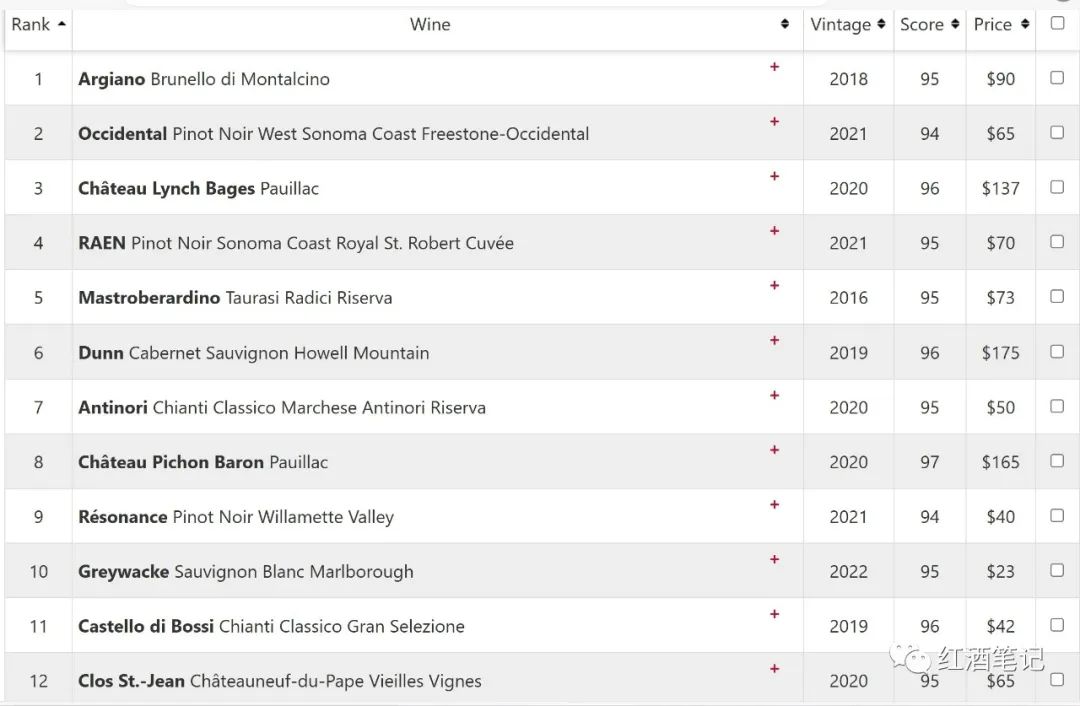The image size is (1080, 706).
Task: Expand the Occidental Pinot Noir row
Action: pyautogui.click(x=774, y=122)
